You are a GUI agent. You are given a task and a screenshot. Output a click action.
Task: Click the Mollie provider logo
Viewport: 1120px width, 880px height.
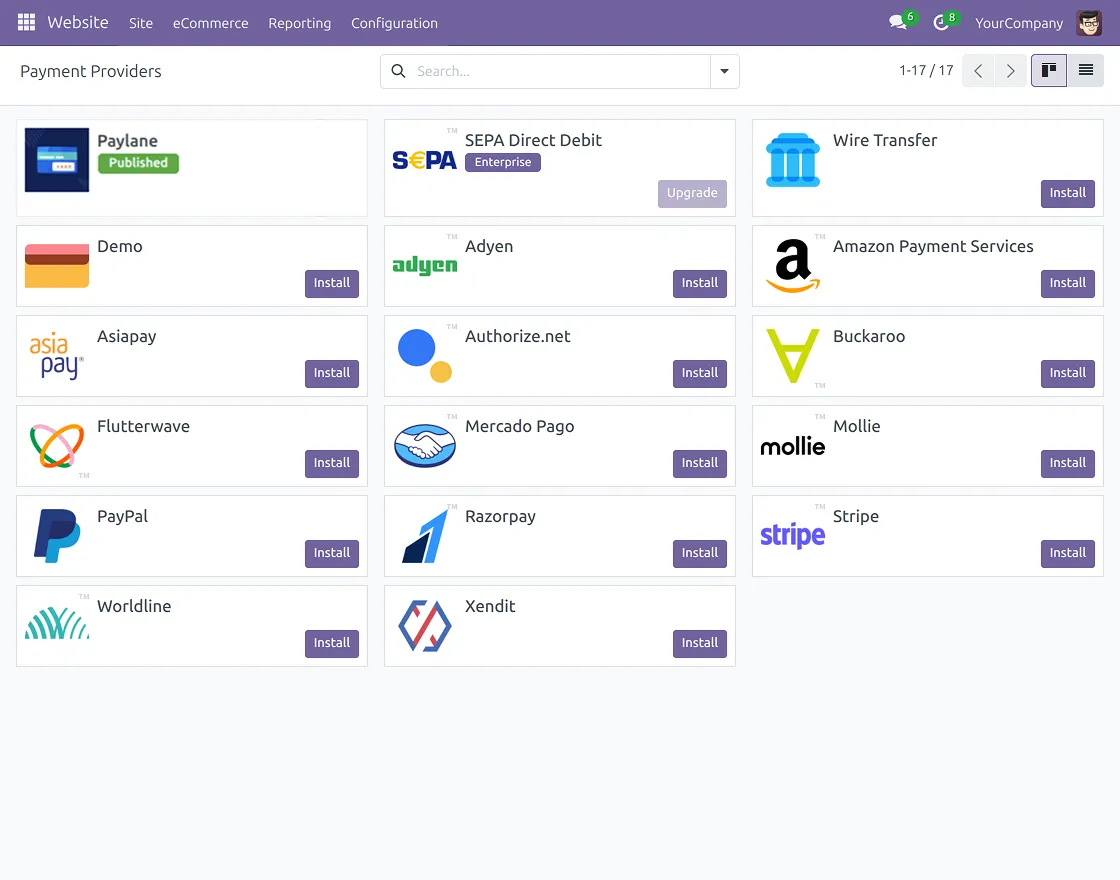click(x=792, y=446)
